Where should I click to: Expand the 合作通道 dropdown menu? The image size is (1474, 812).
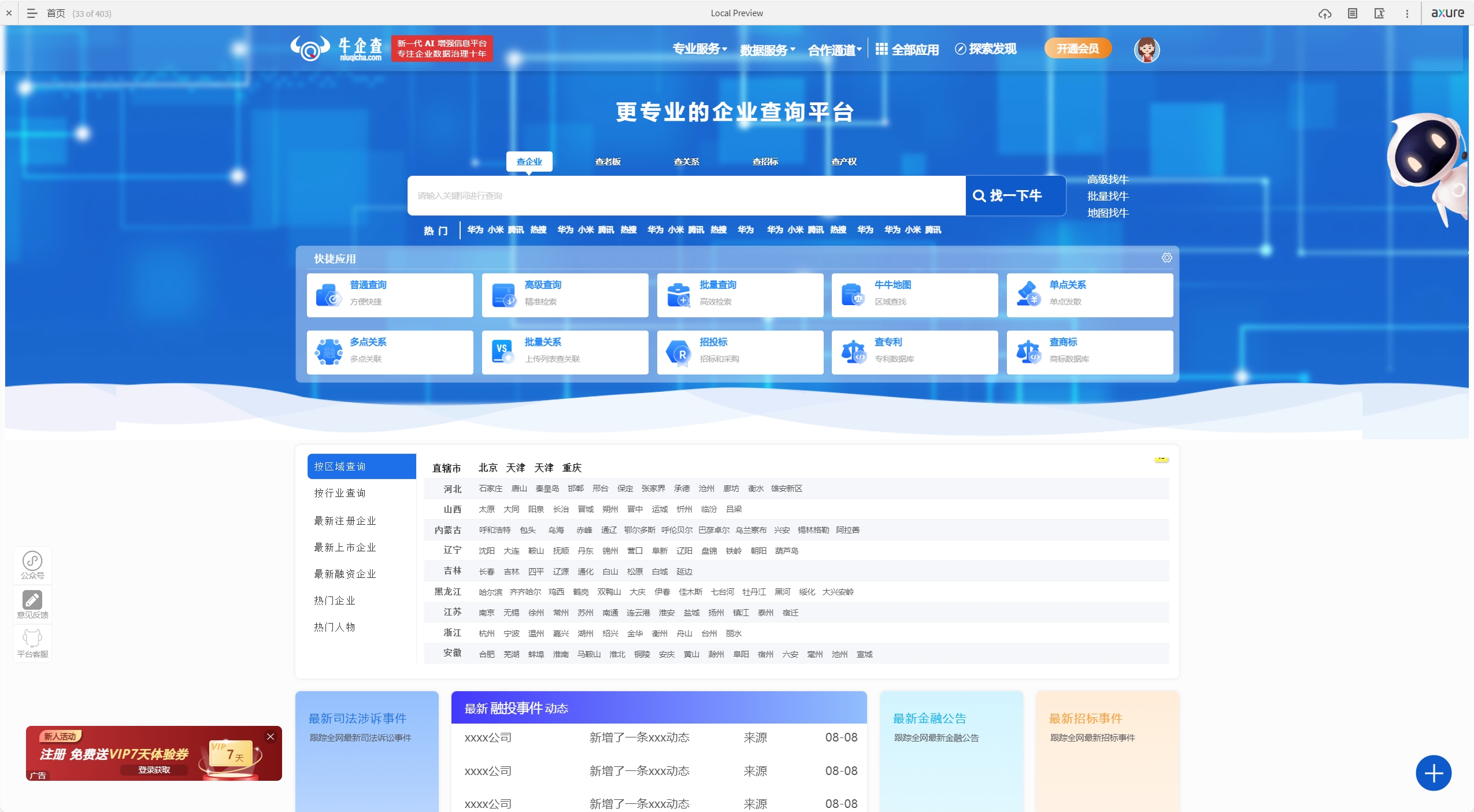pyautogui.click(x=834, y=50)
